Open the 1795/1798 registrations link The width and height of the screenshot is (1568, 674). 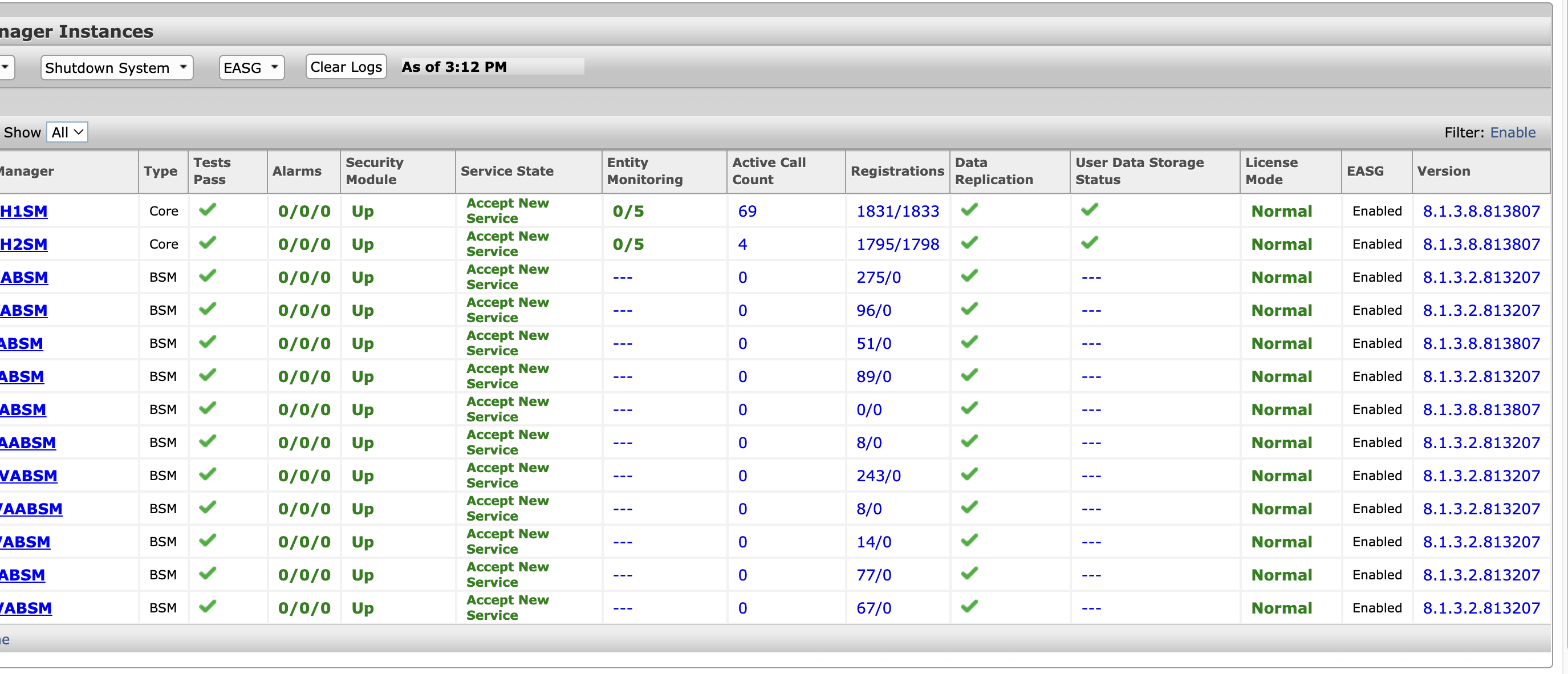click(x=898, y=244)
